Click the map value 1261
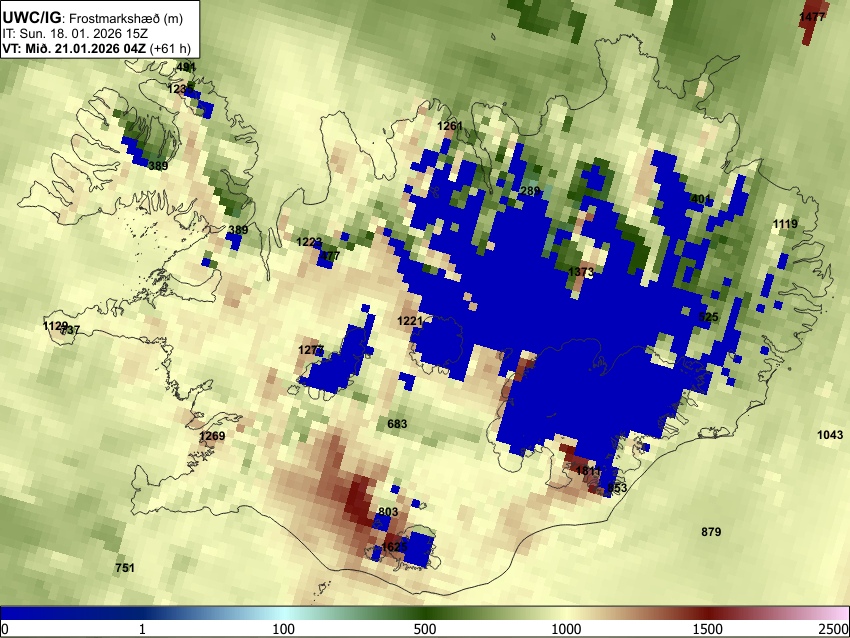Image resolution: width=850 pixels, height=638 pixels. click(450, 126)
